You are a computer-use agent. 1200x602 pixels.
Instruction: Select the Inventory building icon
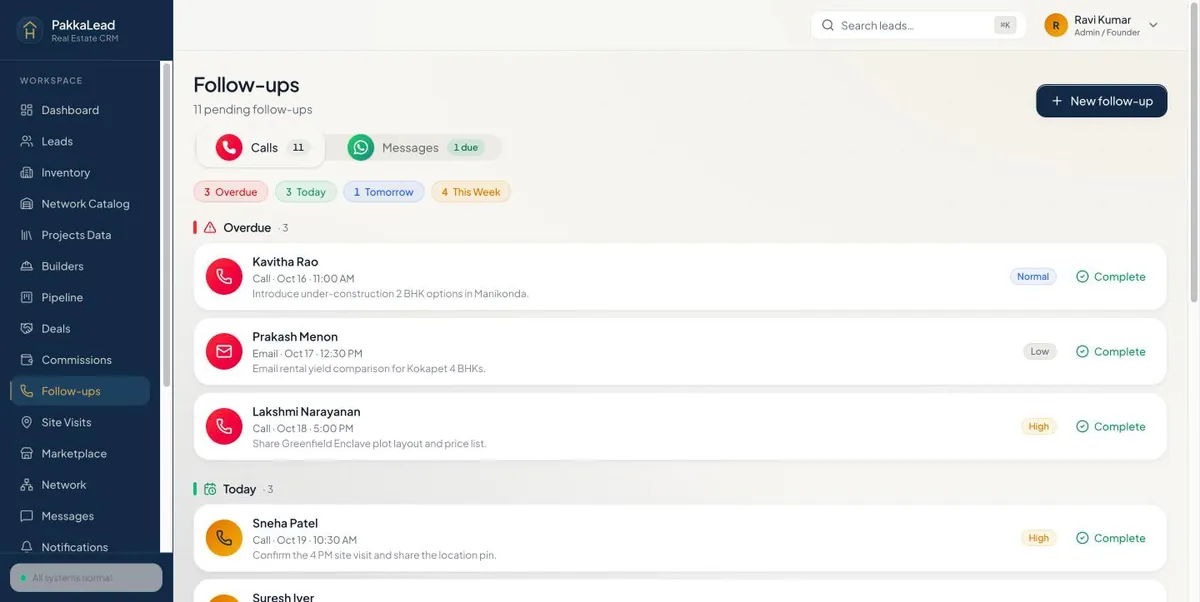tap(27, 172)
